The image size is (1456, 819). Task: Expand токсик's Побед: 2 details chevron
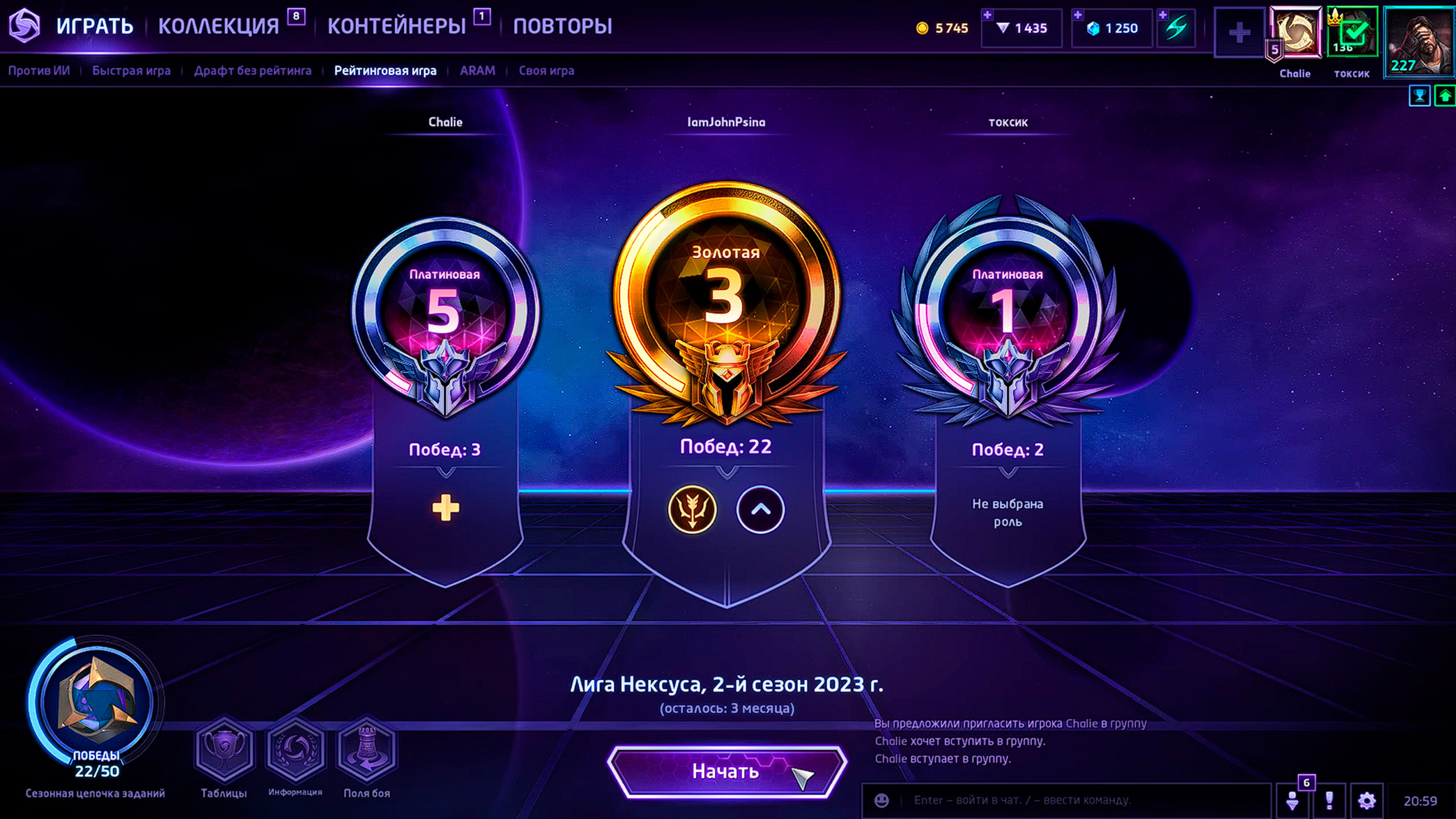[1008, 472]
